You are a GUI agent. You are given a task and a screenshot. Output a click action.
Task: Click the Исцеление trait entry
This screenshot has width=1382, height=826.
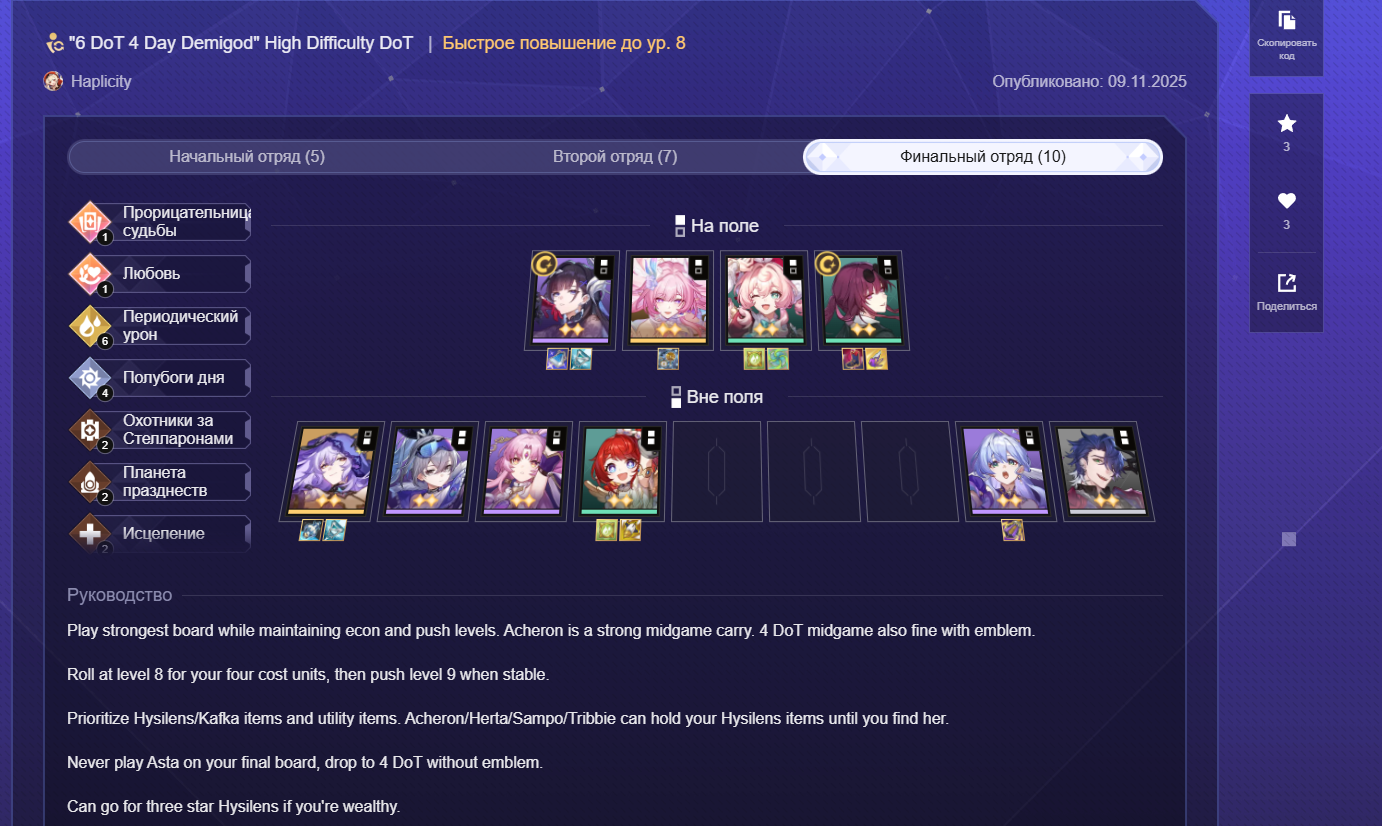click(159, 533)
